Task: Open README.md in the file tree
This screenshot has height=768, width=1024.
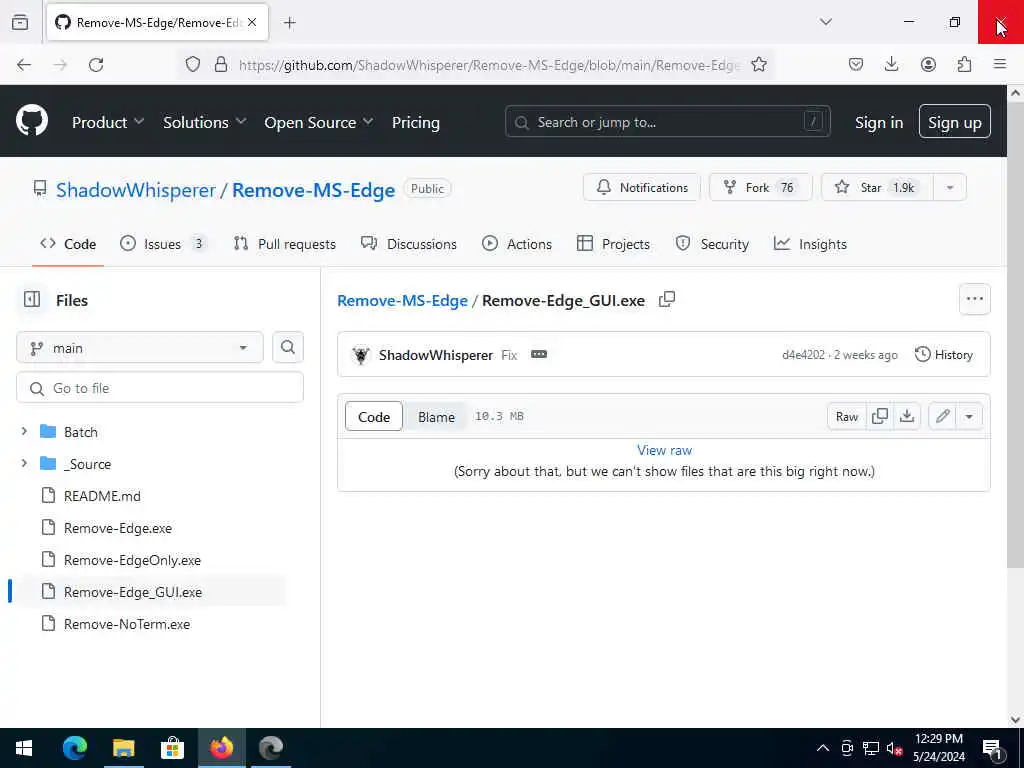Action: (x=102, y=496)
